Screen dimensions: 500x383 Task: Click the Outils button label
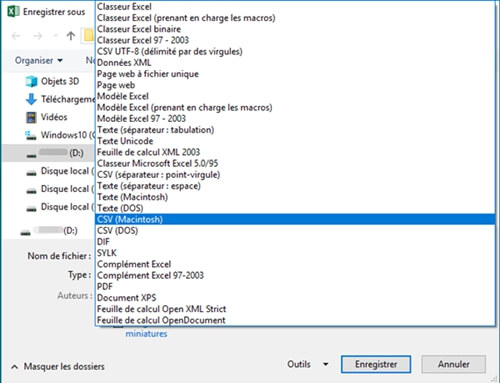point(299,364)
